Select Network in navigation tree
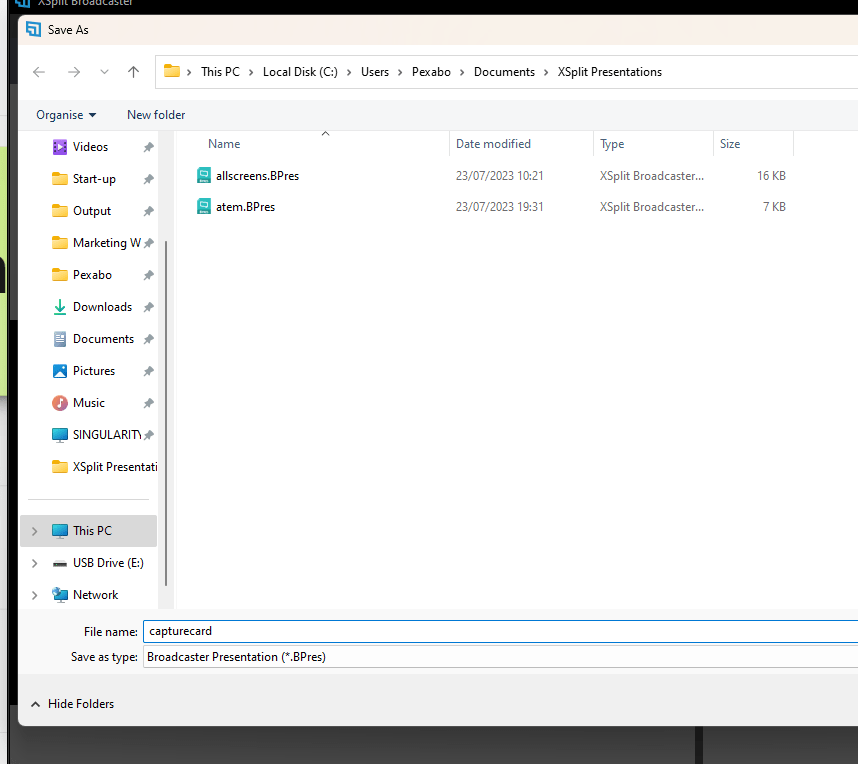The width and height of the screenshot is (858, 764). click(x=95, y=595)
